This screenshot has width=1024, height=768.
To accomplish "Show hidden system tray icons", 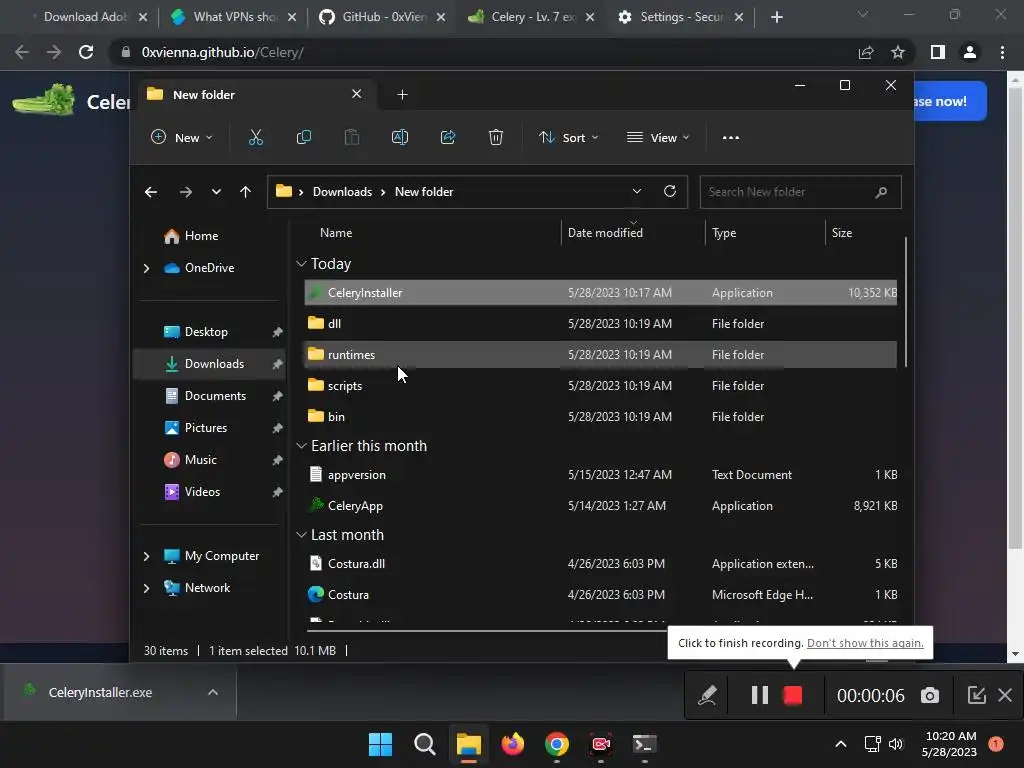I will 841,744.
